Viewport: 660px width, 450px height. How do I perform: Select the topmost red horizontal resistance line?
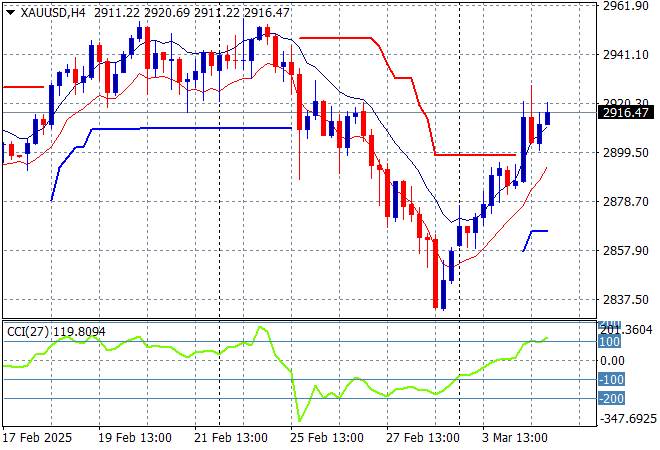coord(335,38)
